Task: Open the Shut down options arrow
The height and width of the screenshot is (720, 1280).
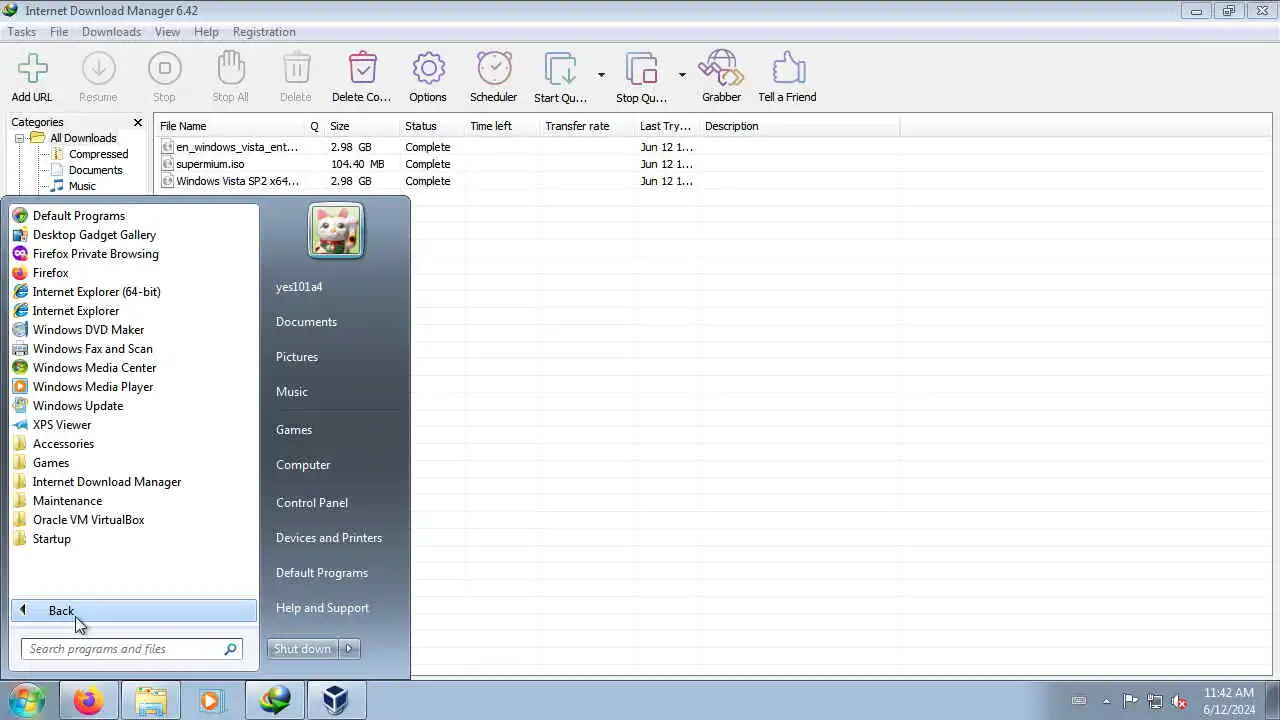Action: click(x=349, y=649)
